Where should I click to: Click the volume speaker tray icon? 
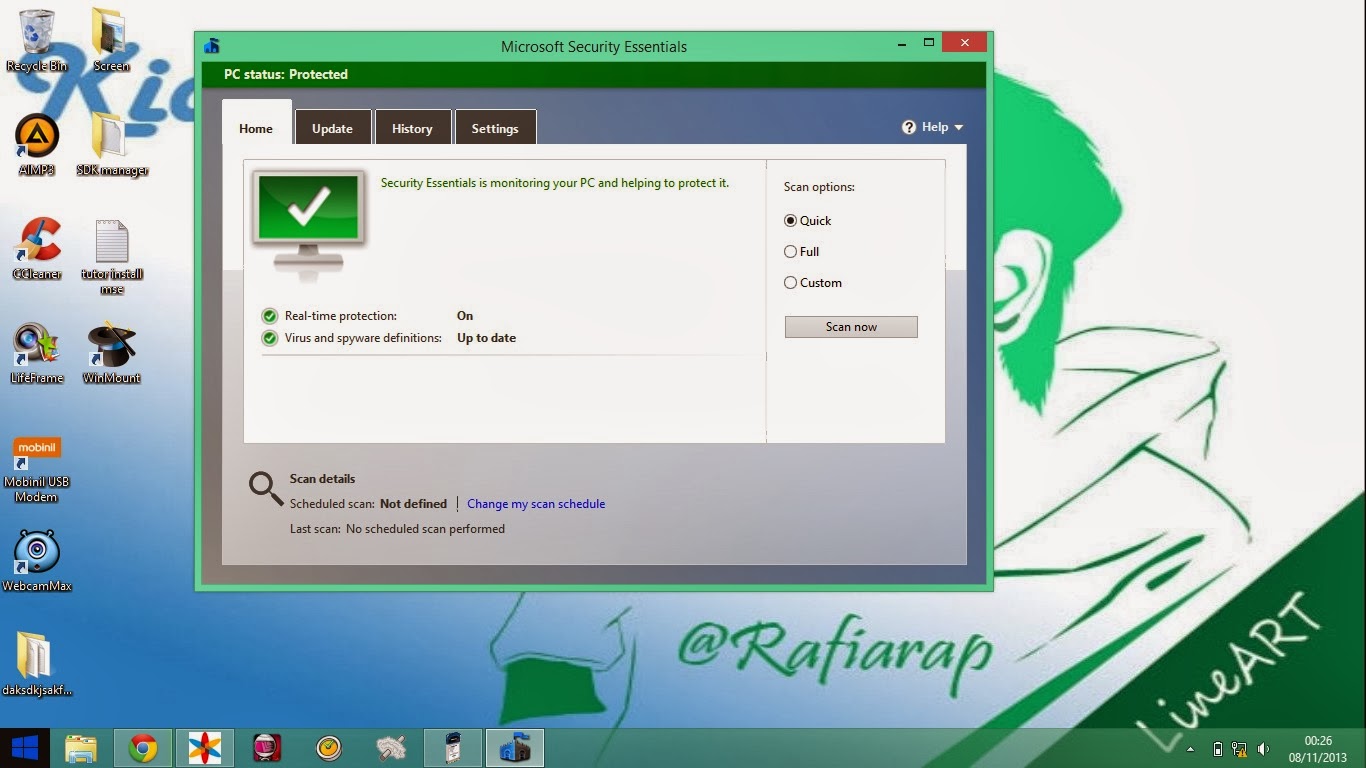(1264, 749)
